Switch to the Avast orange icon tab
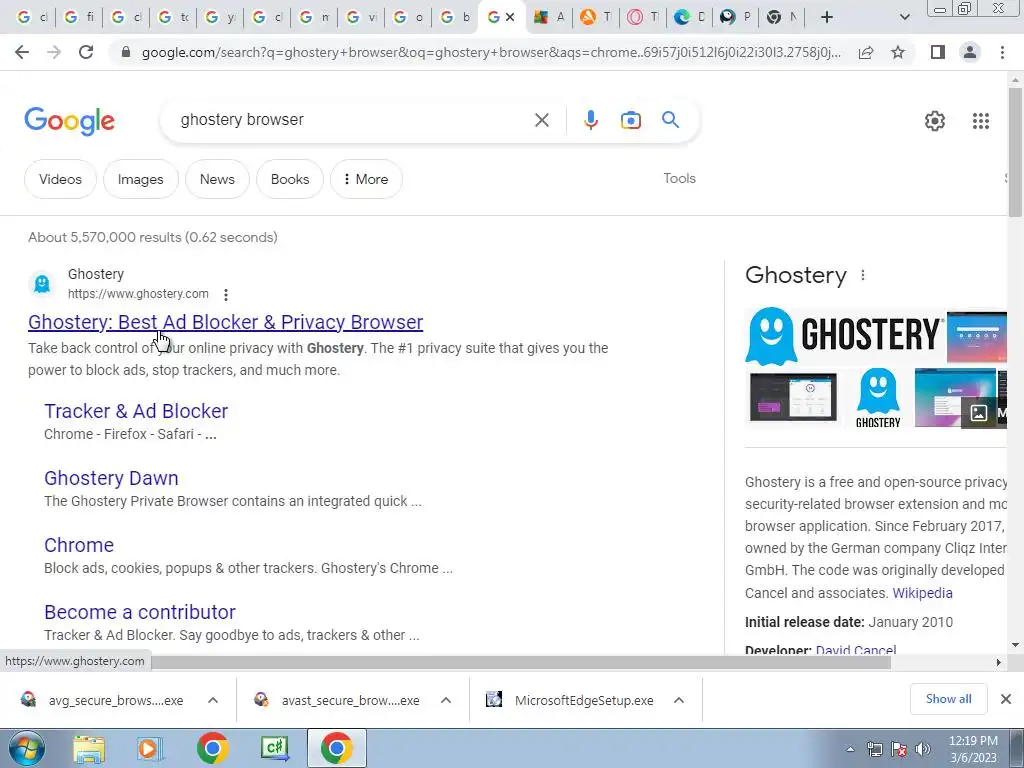Screen dimensions: 1024x768 pos(596,17)
